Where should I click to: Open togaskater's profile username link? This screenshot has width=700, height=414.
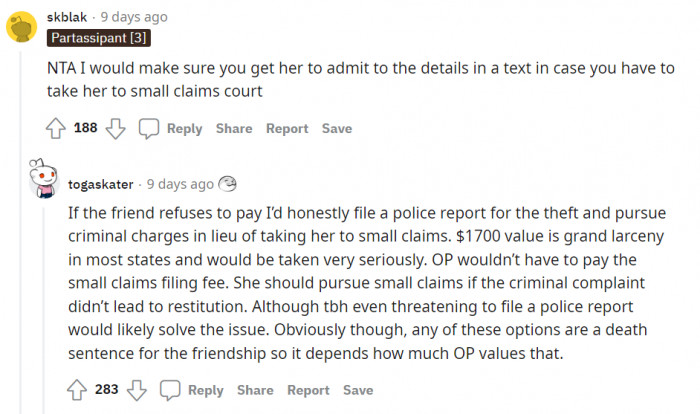(102, 184)
